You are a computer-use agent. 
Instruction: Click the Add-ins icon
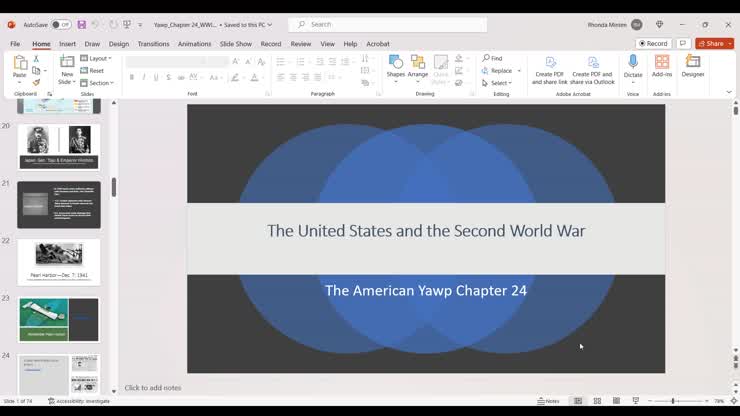662,66
